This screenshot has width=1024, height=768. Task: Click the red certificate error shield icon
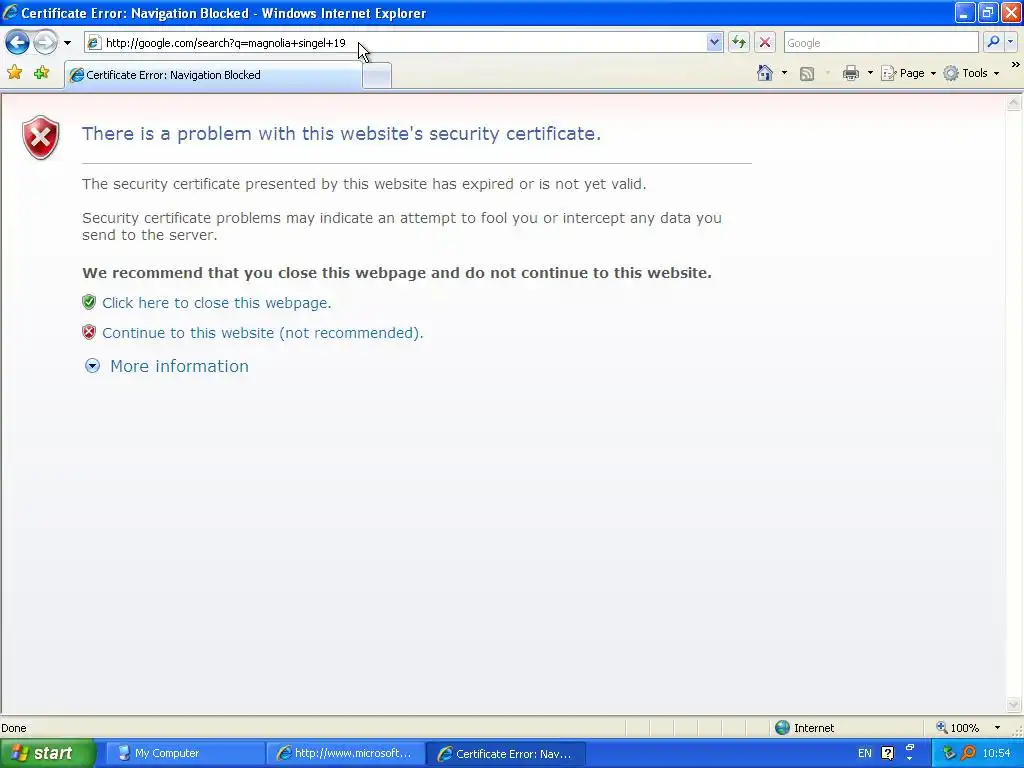(x=40, y=138)
